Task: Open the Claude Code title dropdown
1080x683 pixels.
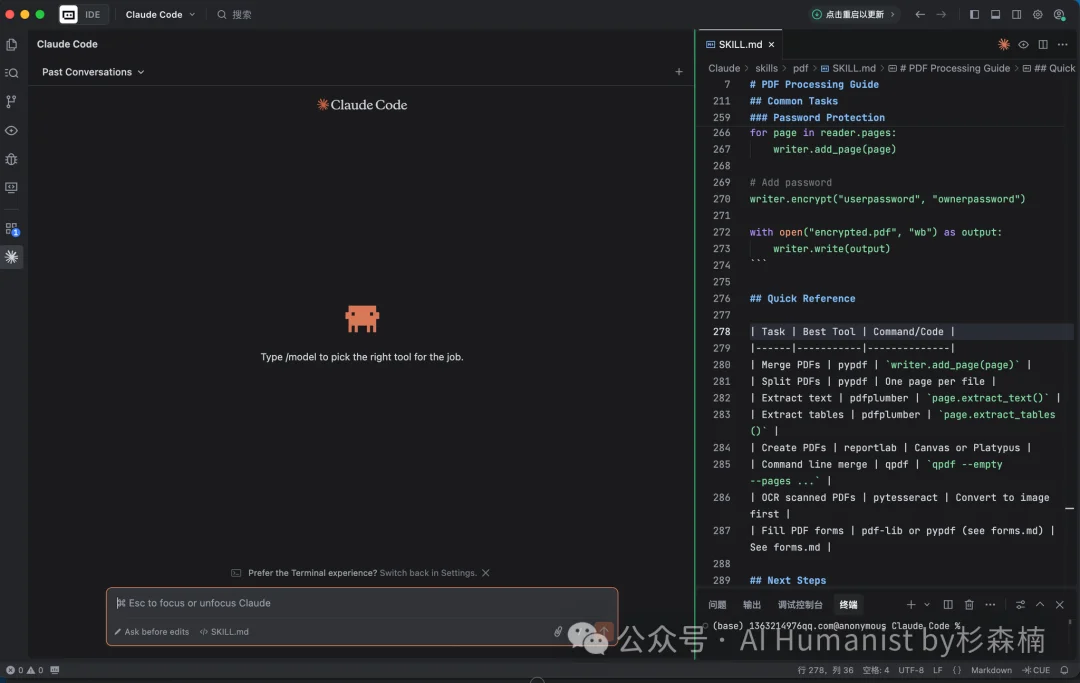Action: pyautogui.click(x=160, y=15)
